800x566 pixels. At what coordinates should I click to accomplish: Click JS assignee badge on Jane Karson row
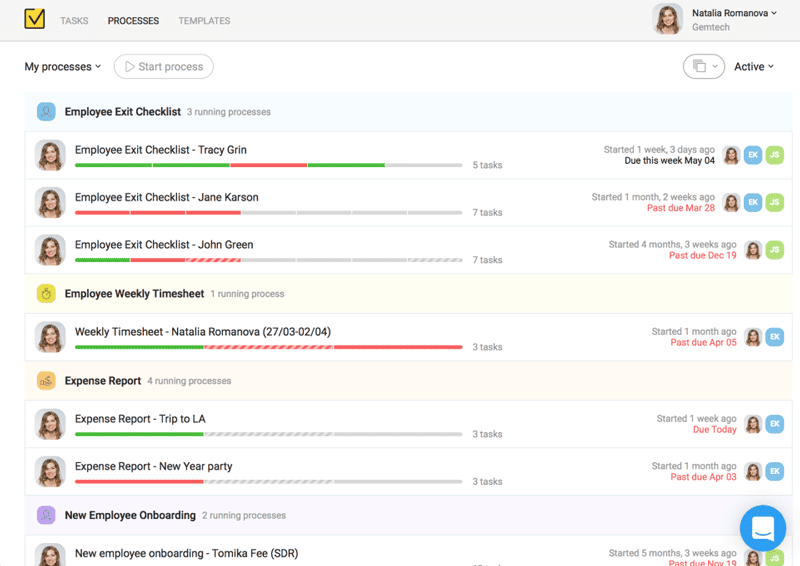[x=775, y=202]
